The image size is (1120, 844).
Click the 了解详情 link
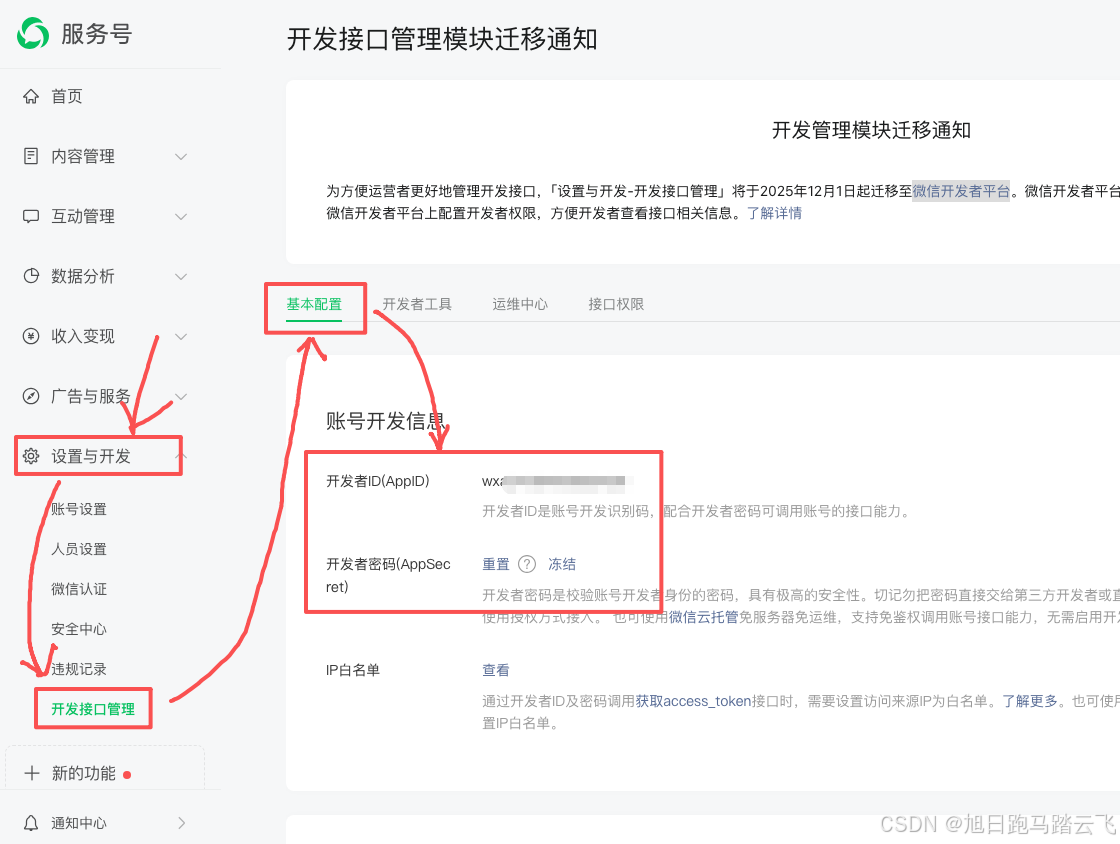774,213
